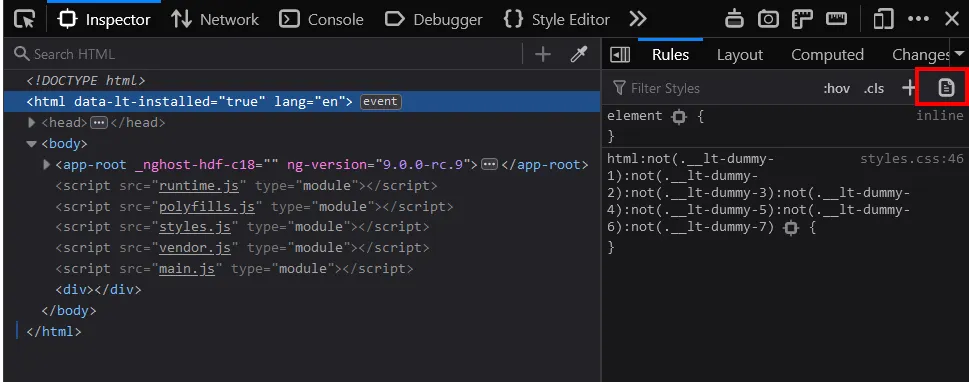Close the developer tools panel
The width and height of the screenshot is (969, 382).
coord(952,19)
